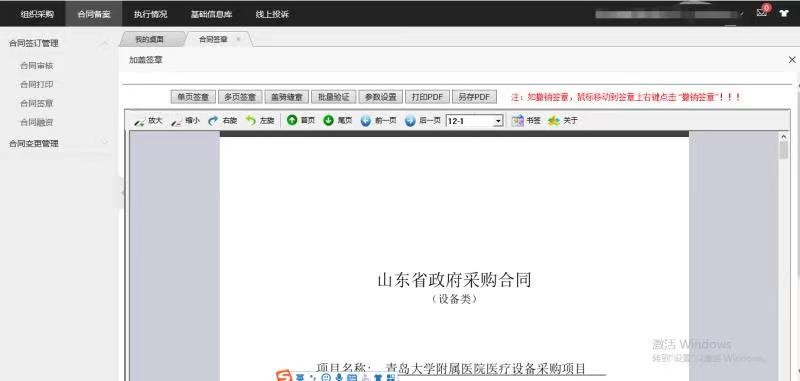This screenshot has height=381, width=800.
Task: Open the 书签 bookmark tool
Action: (x=526, y=121)
